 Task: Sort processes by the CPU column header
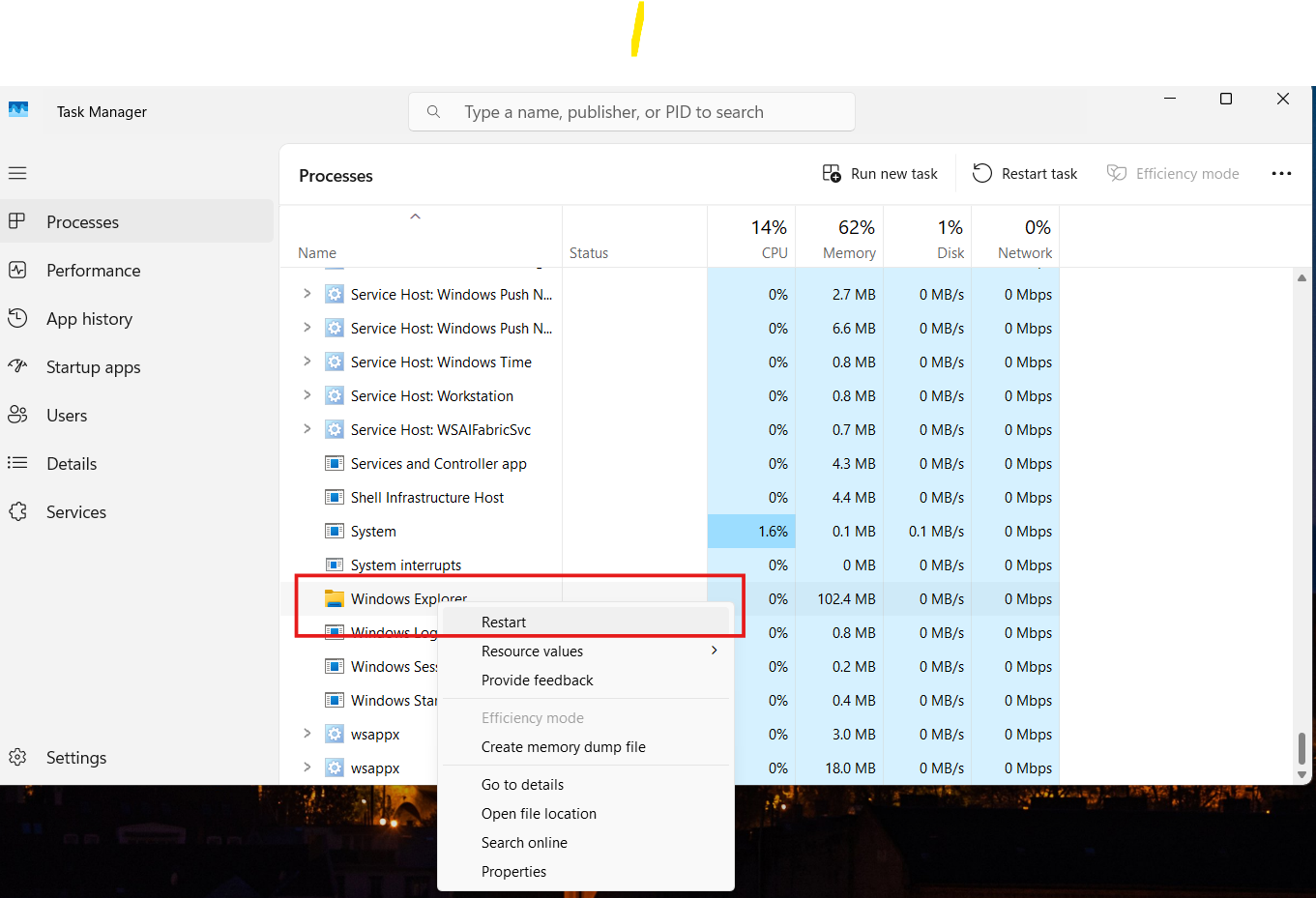pyautogui.click(x=751, y=237)
